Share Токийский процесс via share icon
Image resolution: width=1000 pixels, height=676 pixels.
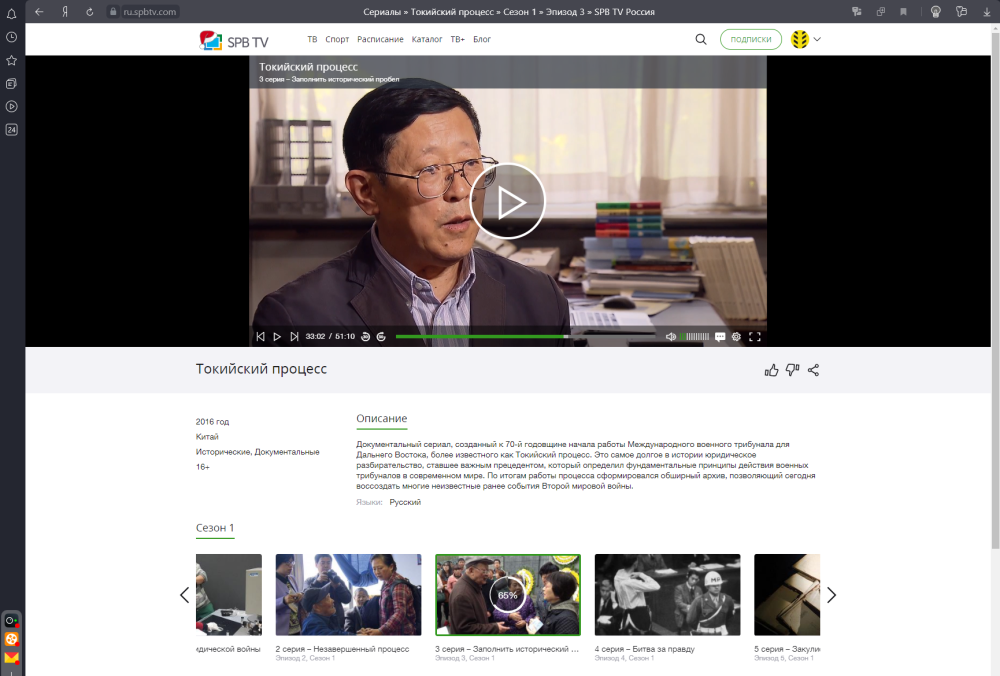[813, 370]
